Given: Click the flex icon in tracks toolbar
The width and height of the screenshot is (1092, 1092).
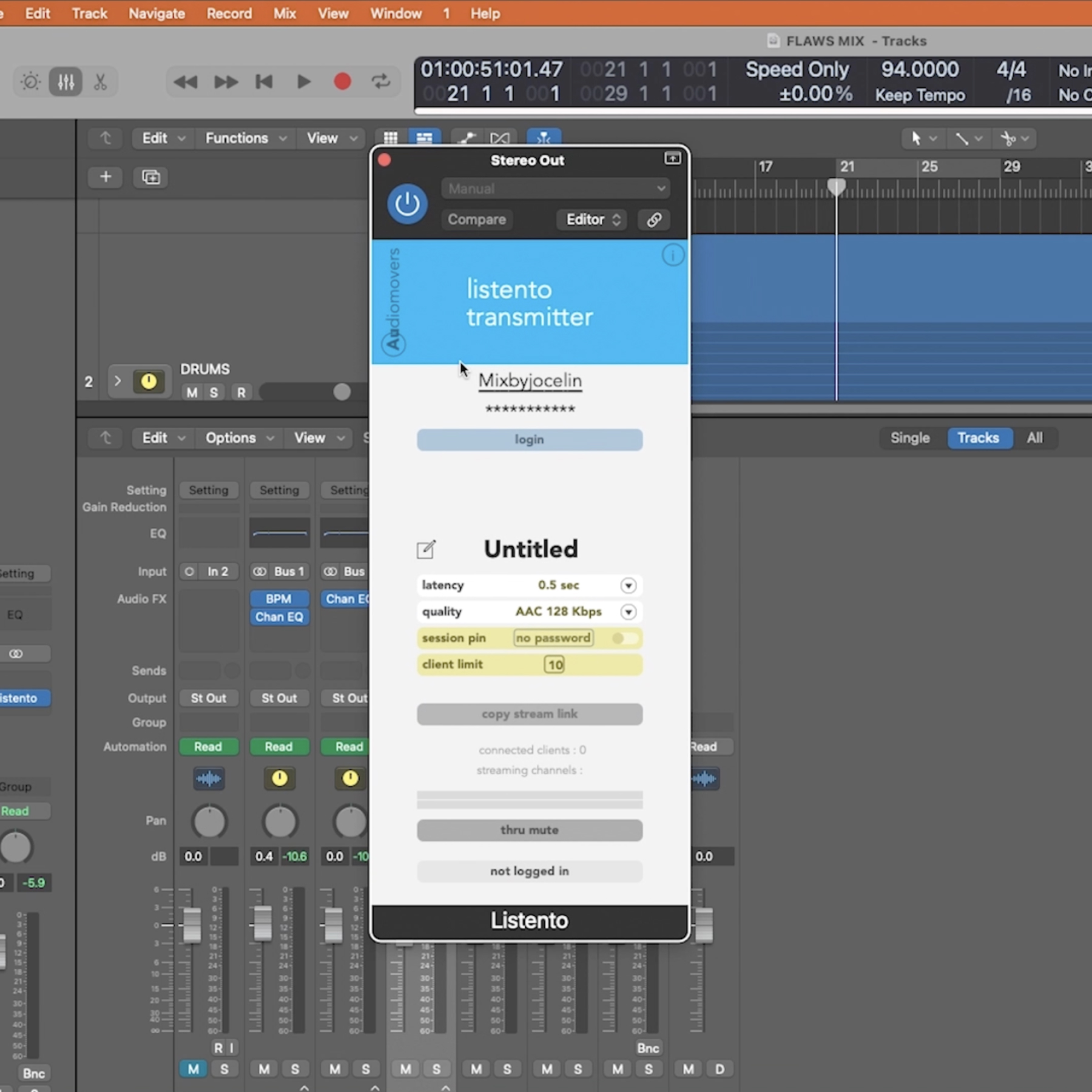Looking at the screenshot, I should [500, 138].
